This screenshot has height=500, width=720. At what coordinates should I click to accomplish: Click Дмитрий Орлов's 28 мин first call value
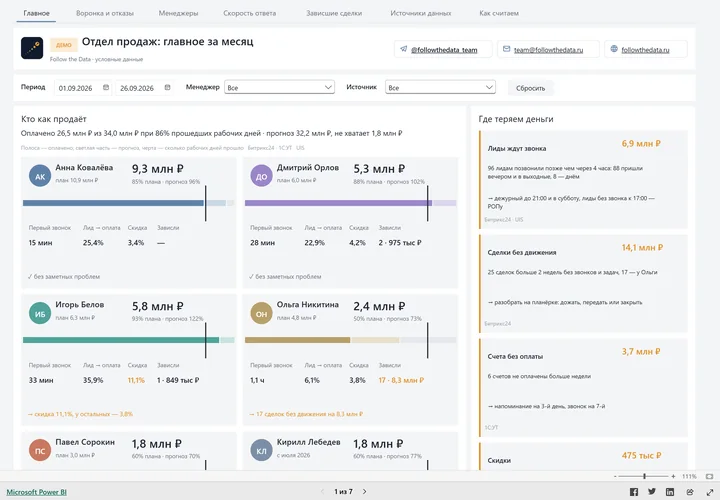pyautogui.click(x=263, y=243)
